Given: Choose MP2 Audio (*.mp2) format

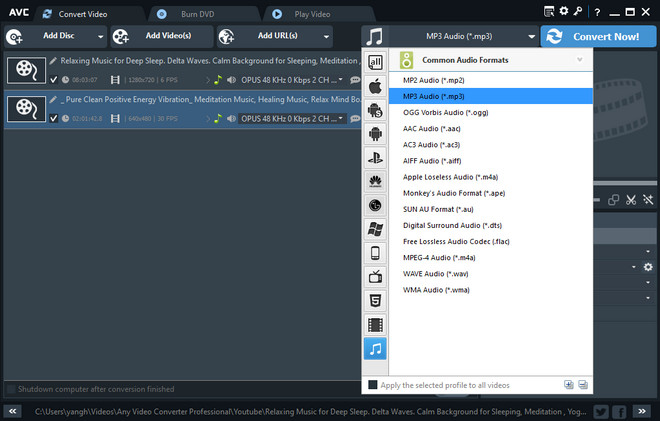Looking at the screenshot, I should [490, 80].
